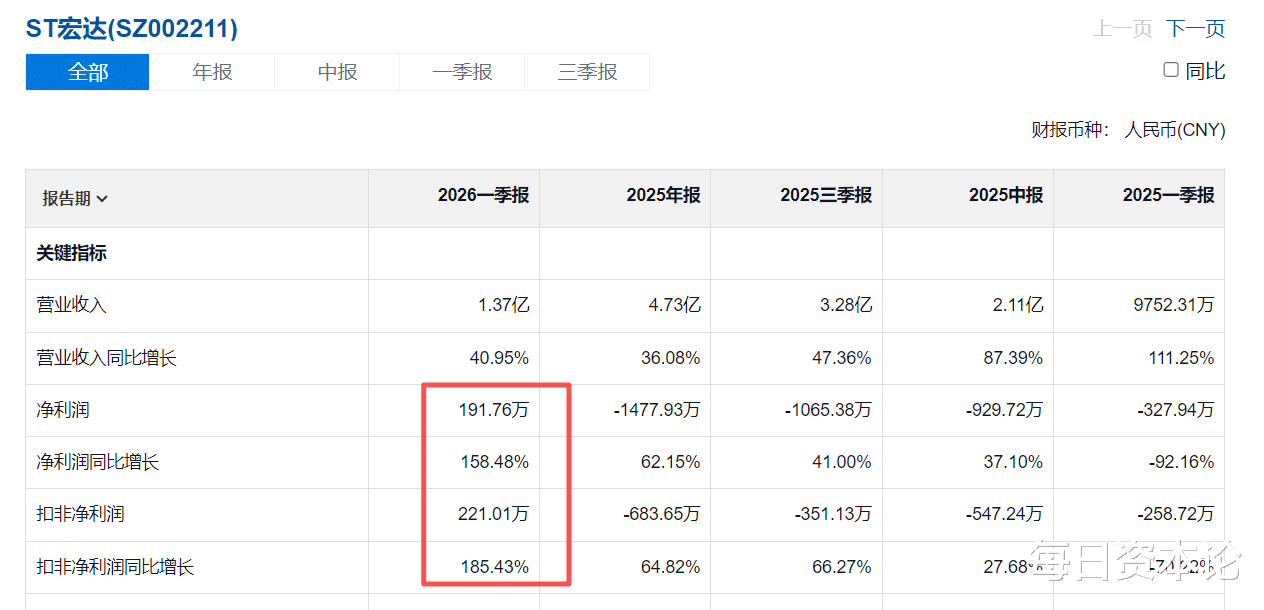The width and height of the screenshot is (1264, 610).
Task: Open the 一季报 tab
Action: pyautogui.click(x=462, y=72)
